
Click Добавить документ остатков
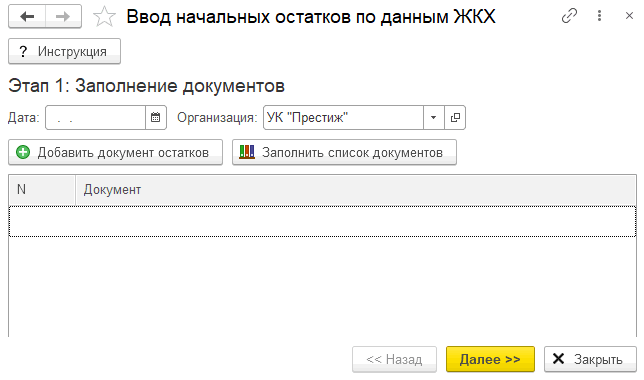(115, 152)
